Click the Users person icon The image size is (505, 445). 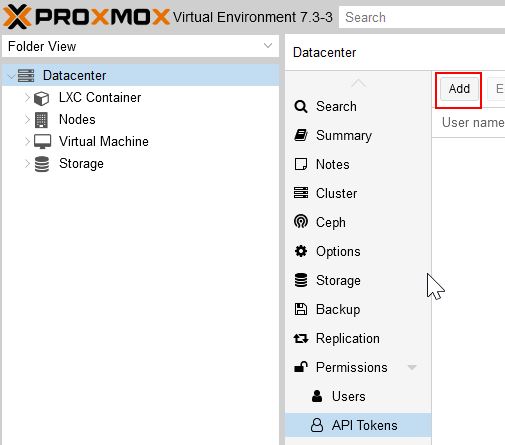coord(317,396)
